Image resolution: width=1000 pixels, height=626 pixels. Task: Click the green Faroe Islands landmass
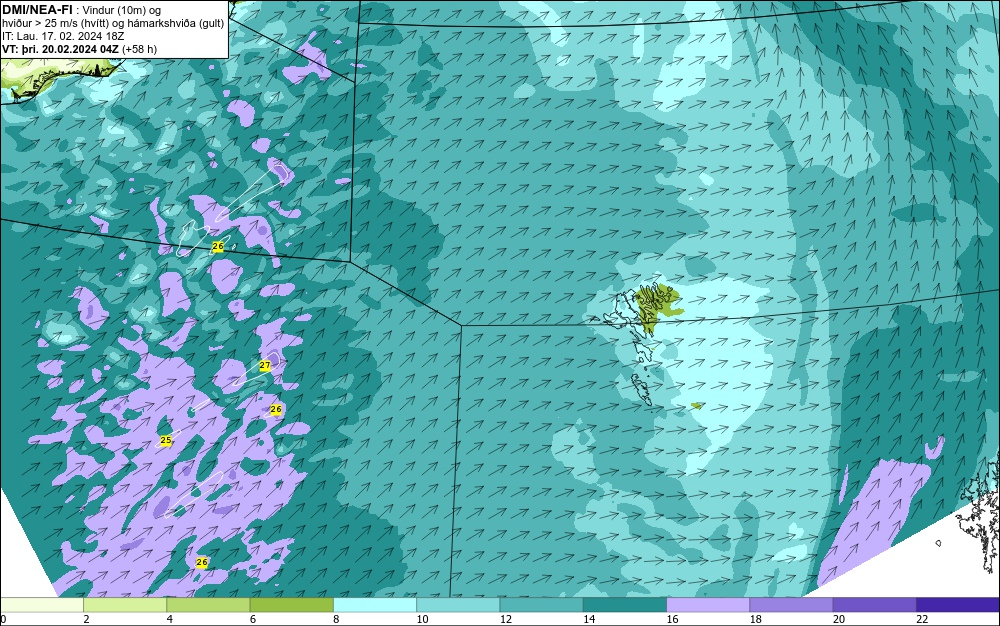[658, 305]
